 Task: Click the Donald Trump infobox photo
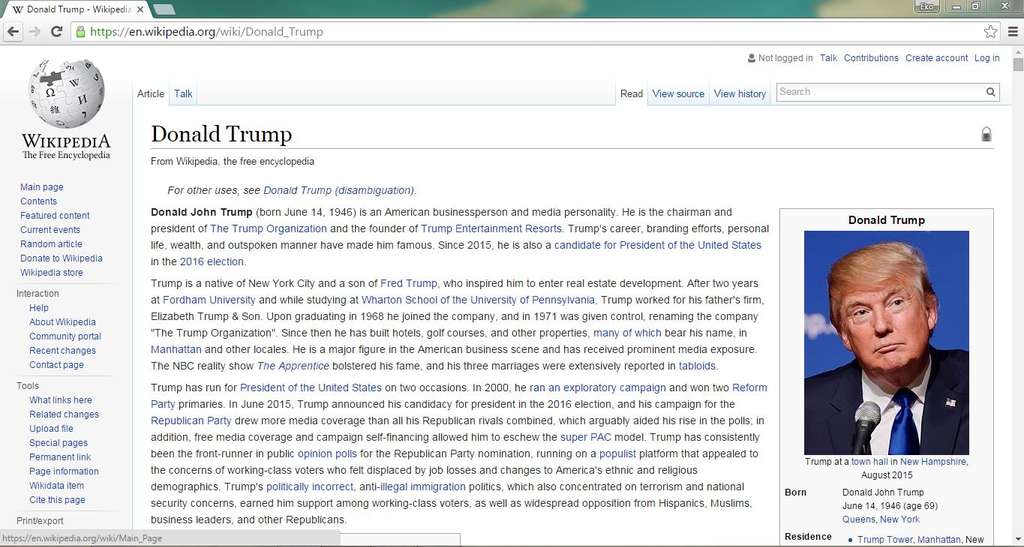pos(886,343)
